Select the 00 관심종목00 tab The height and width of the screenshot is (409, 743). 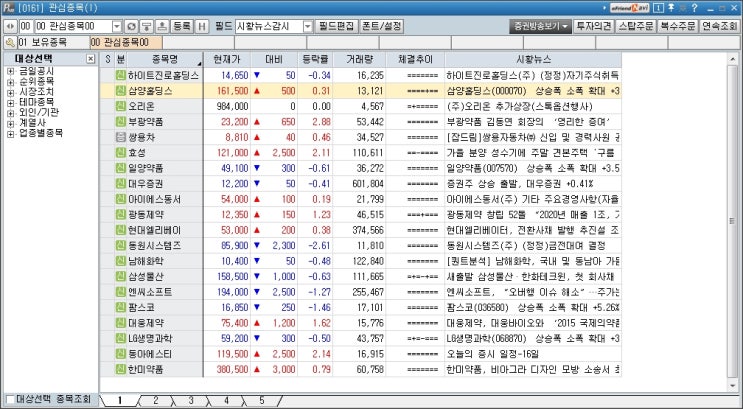[126, 43]
